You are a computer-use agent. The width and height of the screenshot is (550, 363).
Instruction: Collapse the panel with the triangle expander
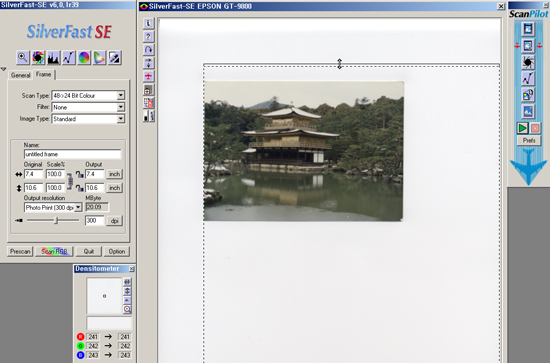(4, 69)
